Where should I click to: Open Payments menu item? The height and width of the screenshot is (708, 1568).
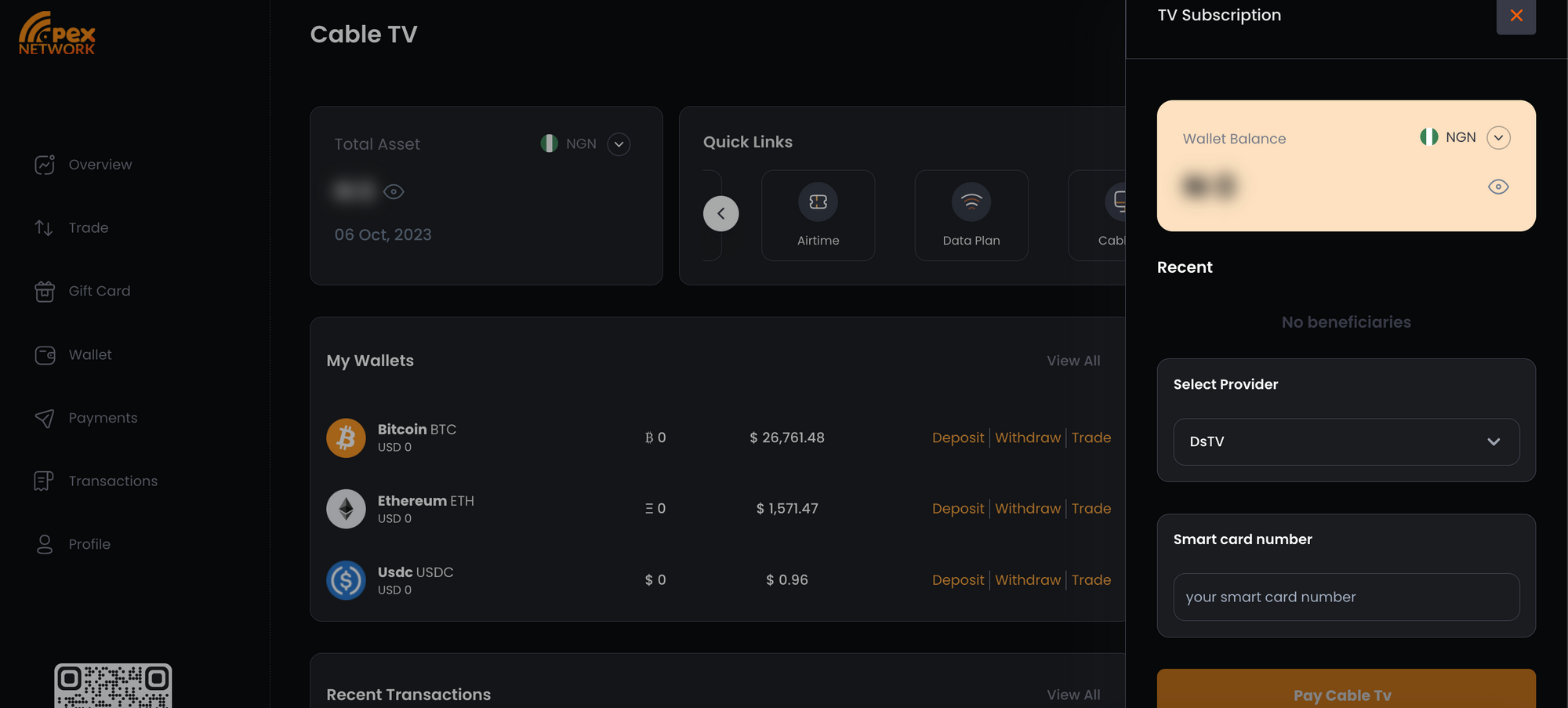tap(103, 419)
